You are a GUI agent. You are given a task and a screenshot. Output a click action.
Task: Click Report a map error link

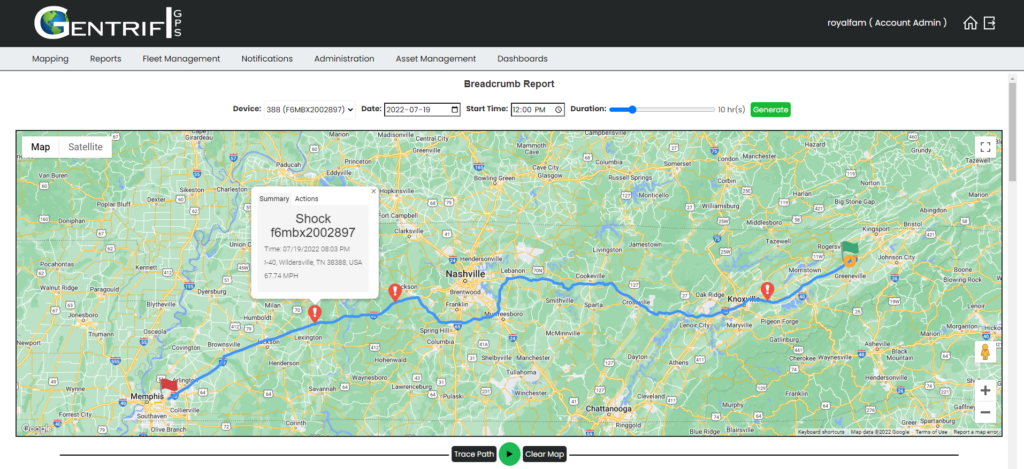pyautogui.click(x=976, y=432)
